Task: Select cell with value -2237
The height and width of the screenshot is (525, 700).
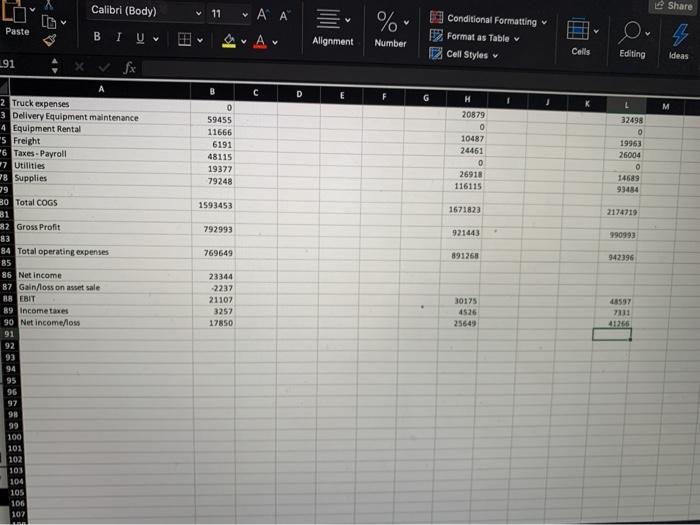Action: (x=213, y=288)
